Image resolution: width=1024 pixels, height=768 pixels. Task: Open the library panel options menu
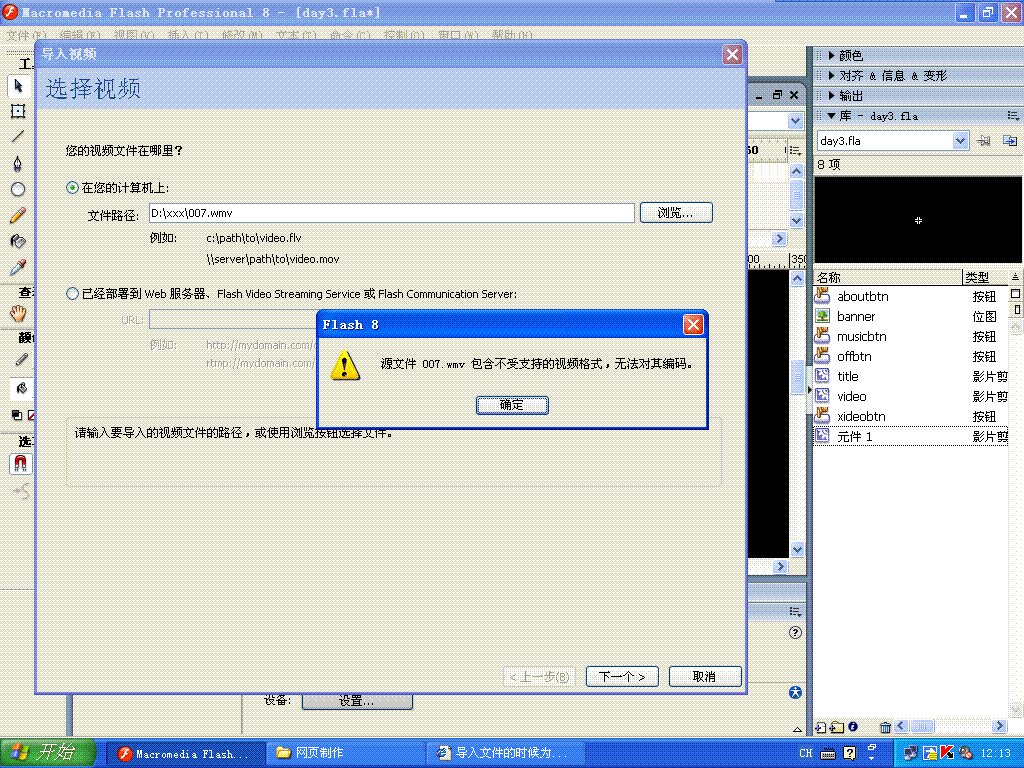click(x=1013, y=116)
